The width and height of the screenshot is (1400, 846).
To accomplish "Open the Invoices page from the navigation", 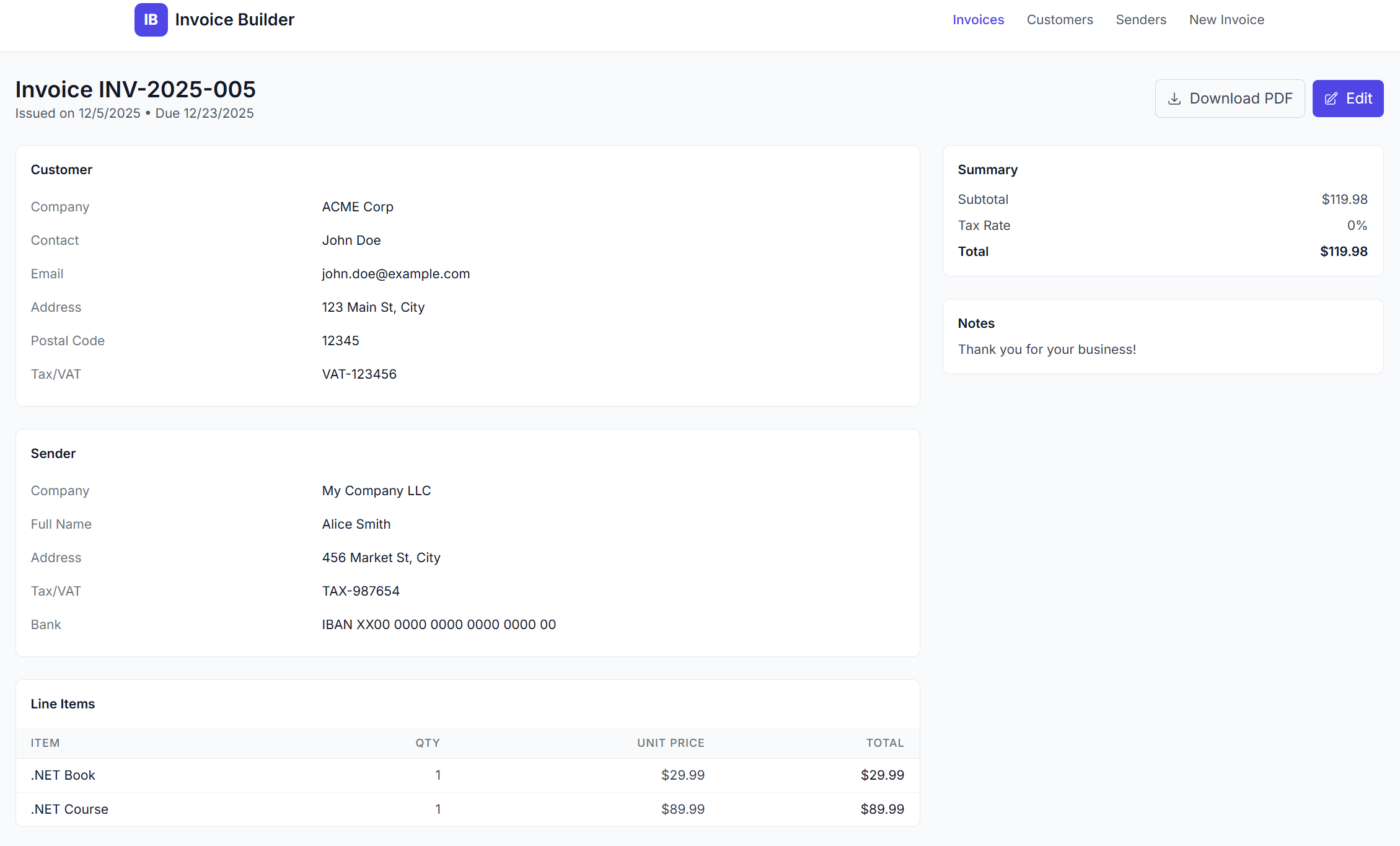I will click(978, 19).
